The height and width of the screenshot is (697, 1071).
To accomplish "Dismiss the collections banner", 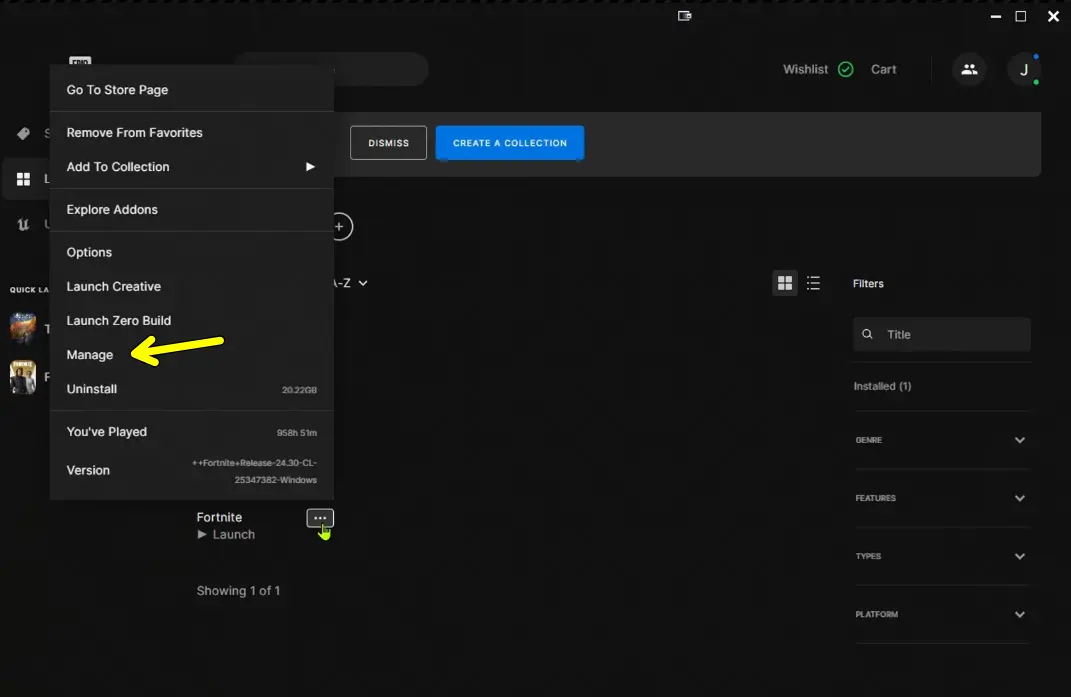I will (388, 143).
